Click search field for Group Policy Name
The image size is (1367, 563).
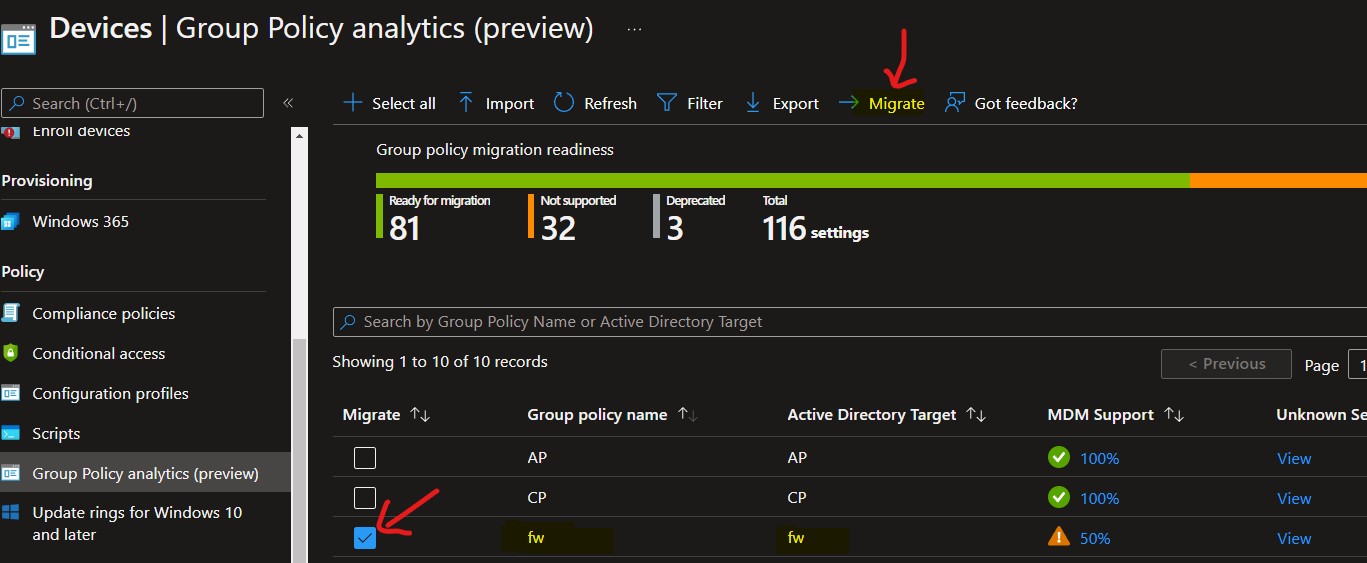tap(850, 322)
